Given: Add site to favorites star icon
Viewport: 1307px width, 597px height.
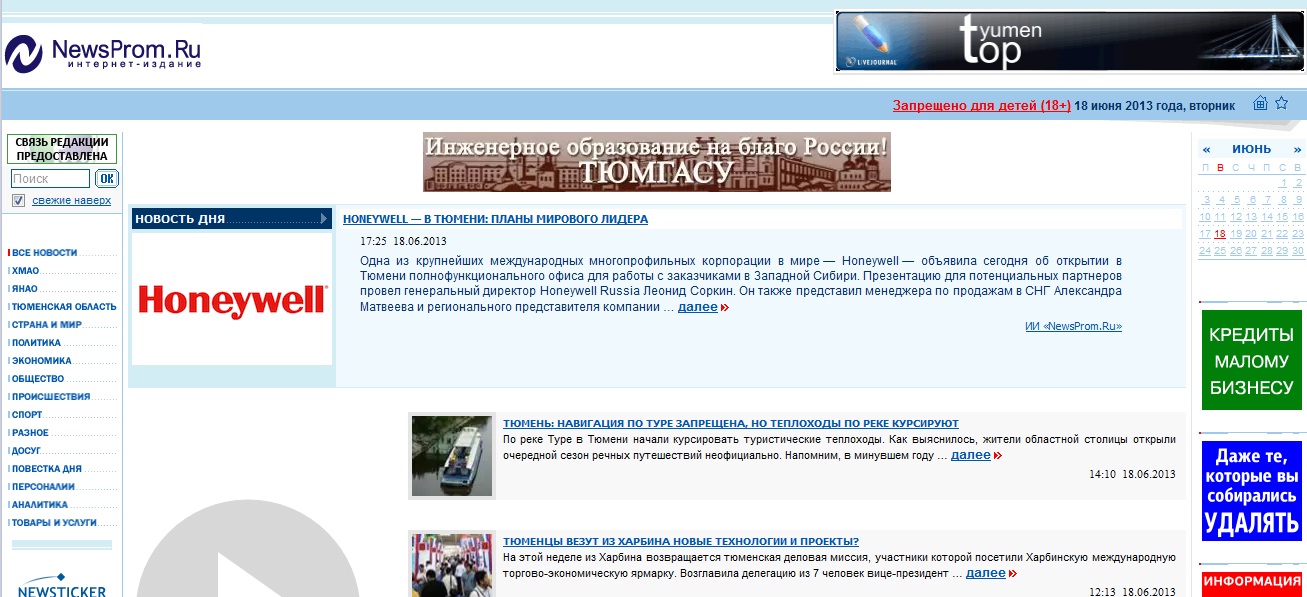Looking at the screenshot, I should pyautogui.click(x=1282, y=103).
